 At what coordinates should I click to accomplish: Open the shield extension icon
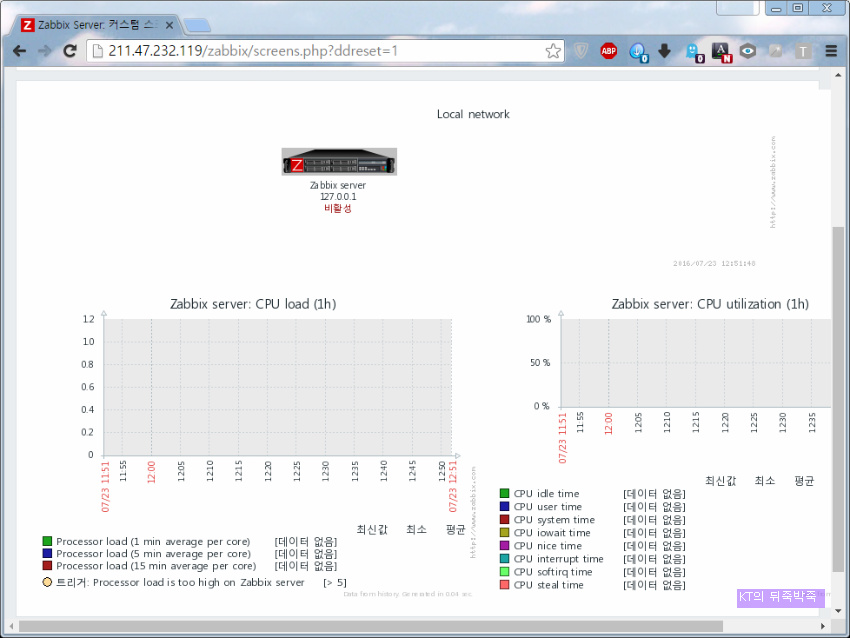(x=581, y=51)
